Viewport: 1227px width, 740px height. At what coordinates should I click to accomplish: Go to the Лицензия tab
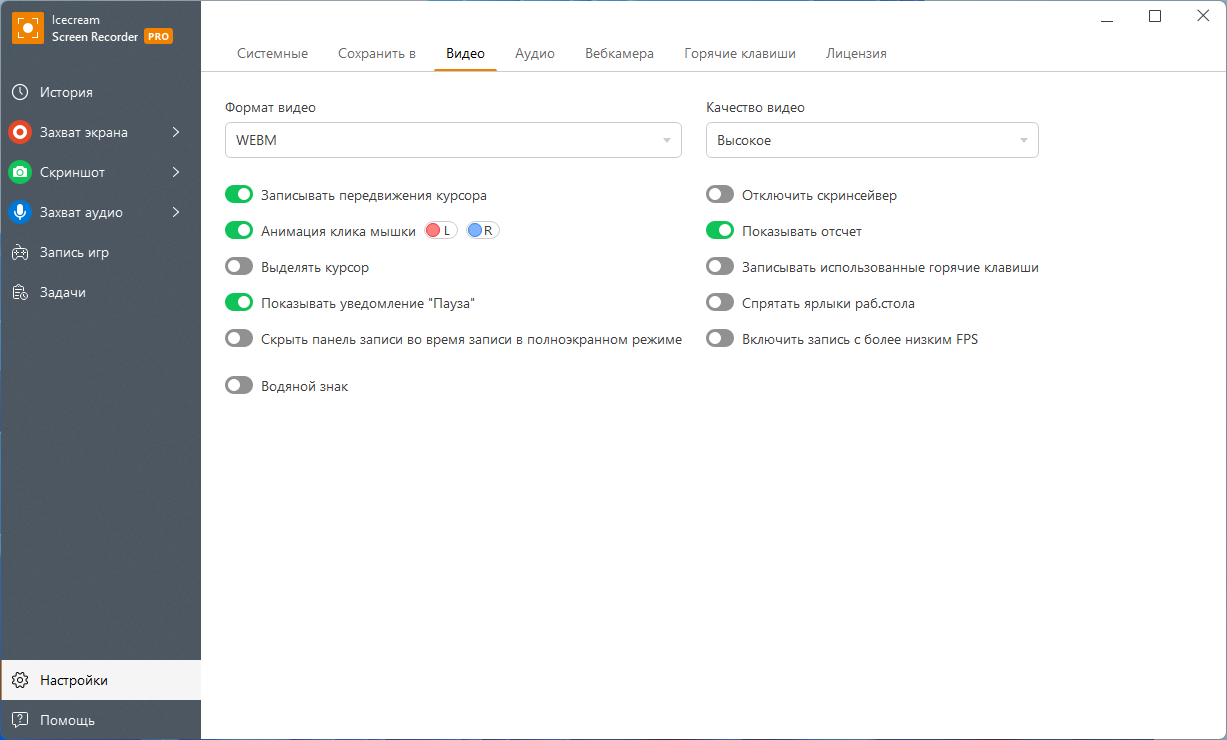click(x=856, y=53)
